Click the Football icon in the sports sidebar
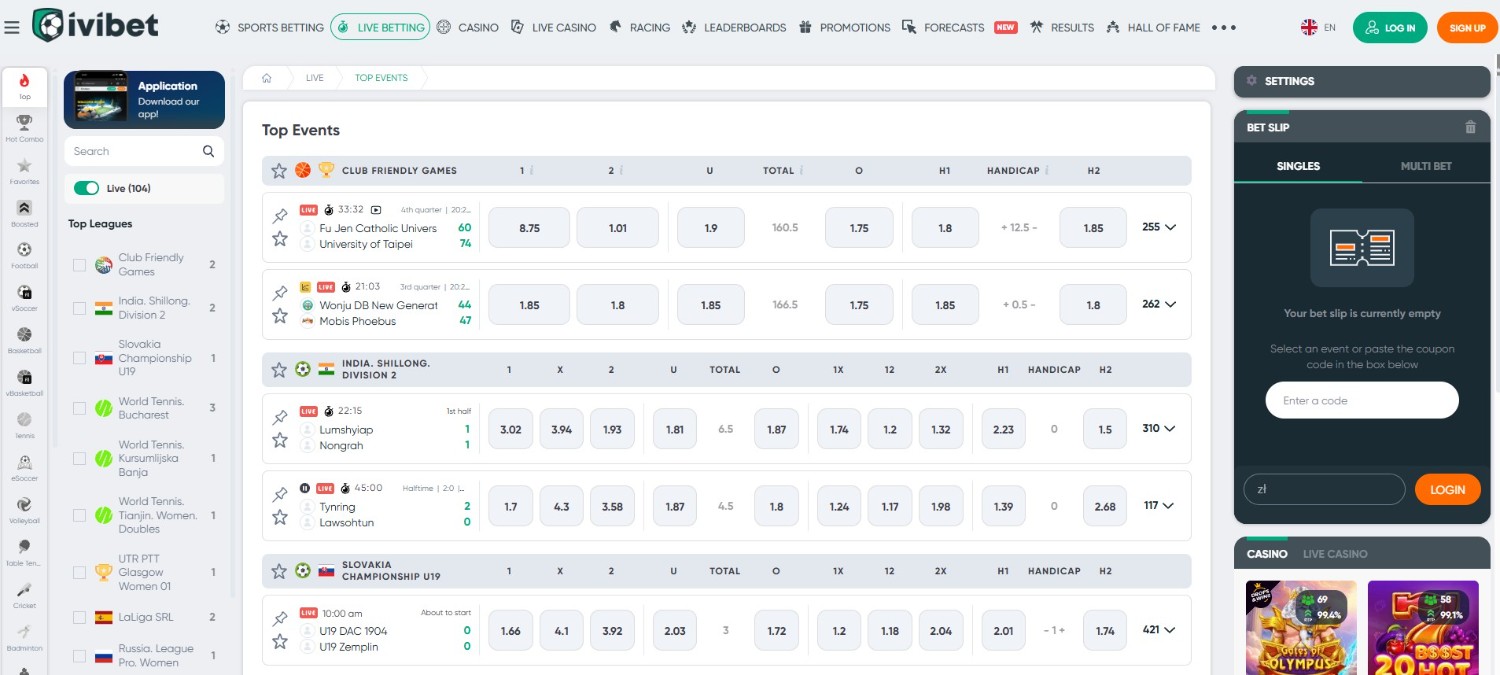Image resolution: width=1500 pixels, height=675 pixels. (25, 251)
